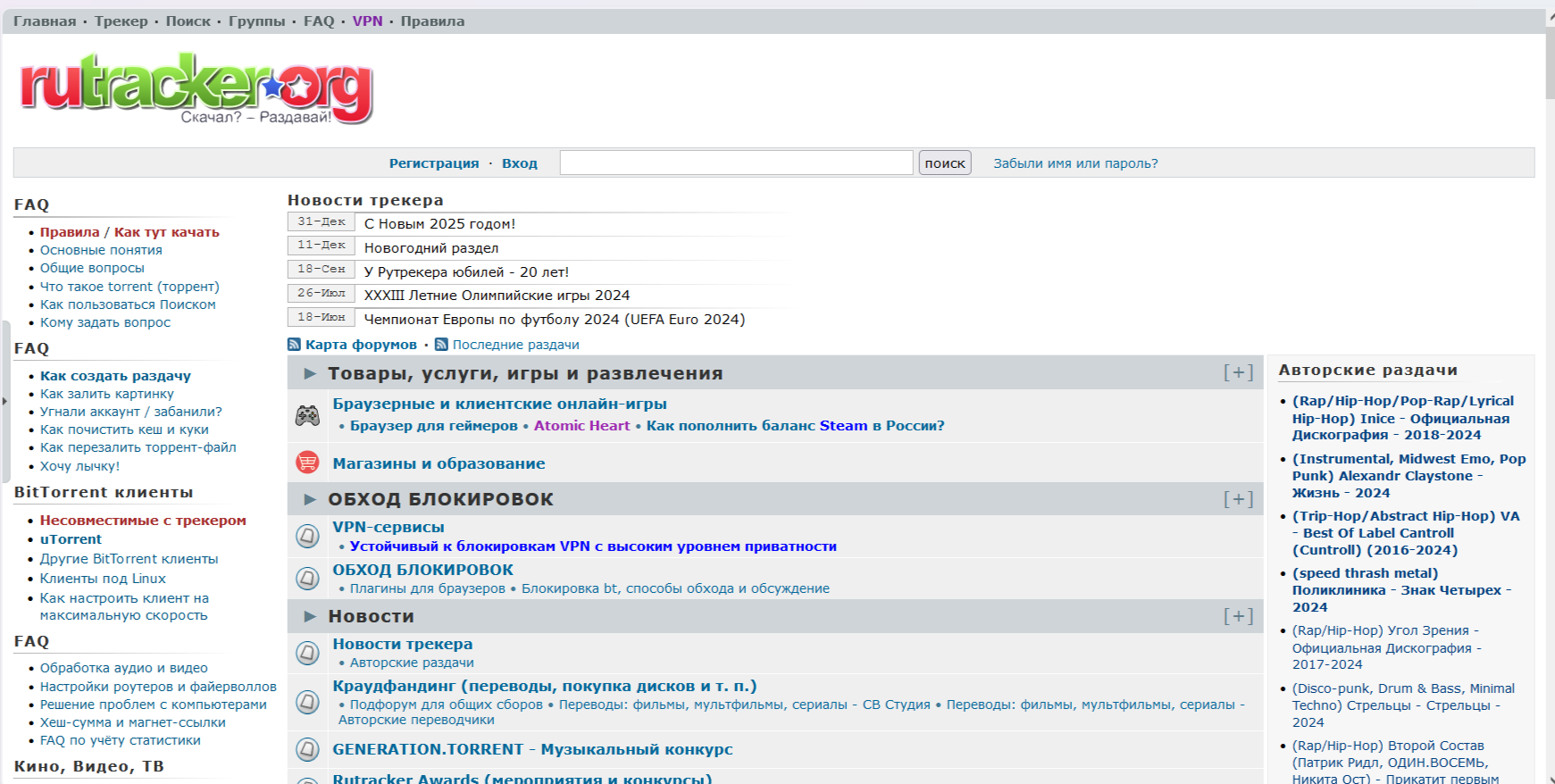Open Inice - Официальная Дискография release link

click(1404, 418)
